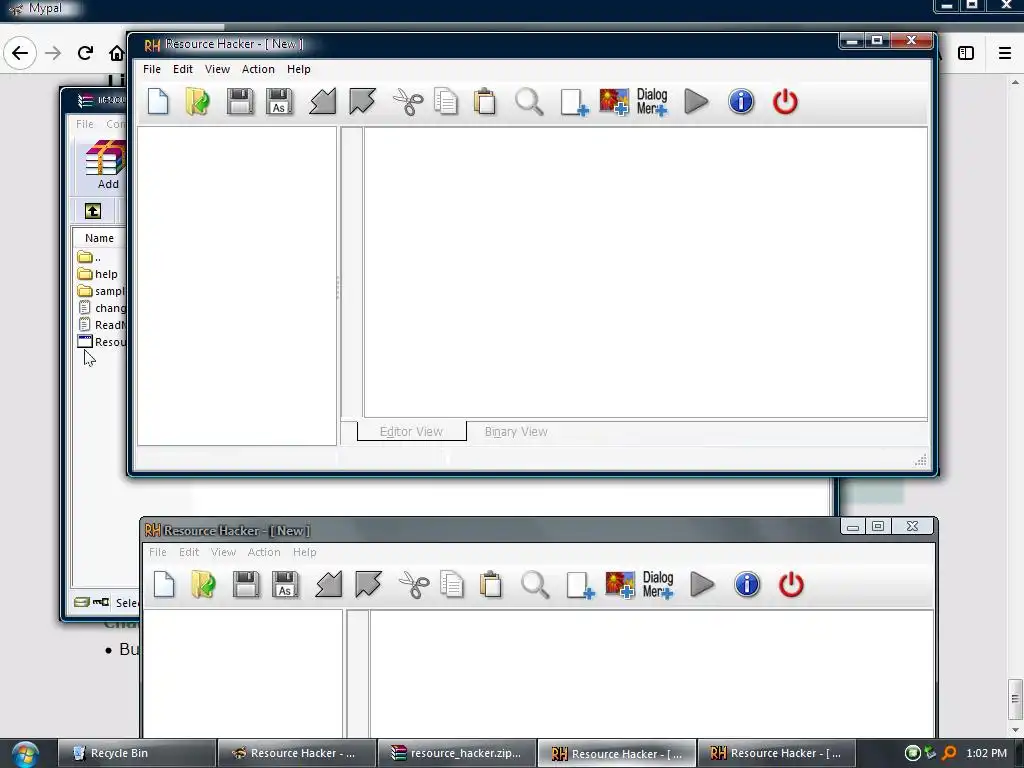1024x768 pixels.
Task: Click left-pointing arrow tool in front Resource Hacker
Action: coord(323,102)
